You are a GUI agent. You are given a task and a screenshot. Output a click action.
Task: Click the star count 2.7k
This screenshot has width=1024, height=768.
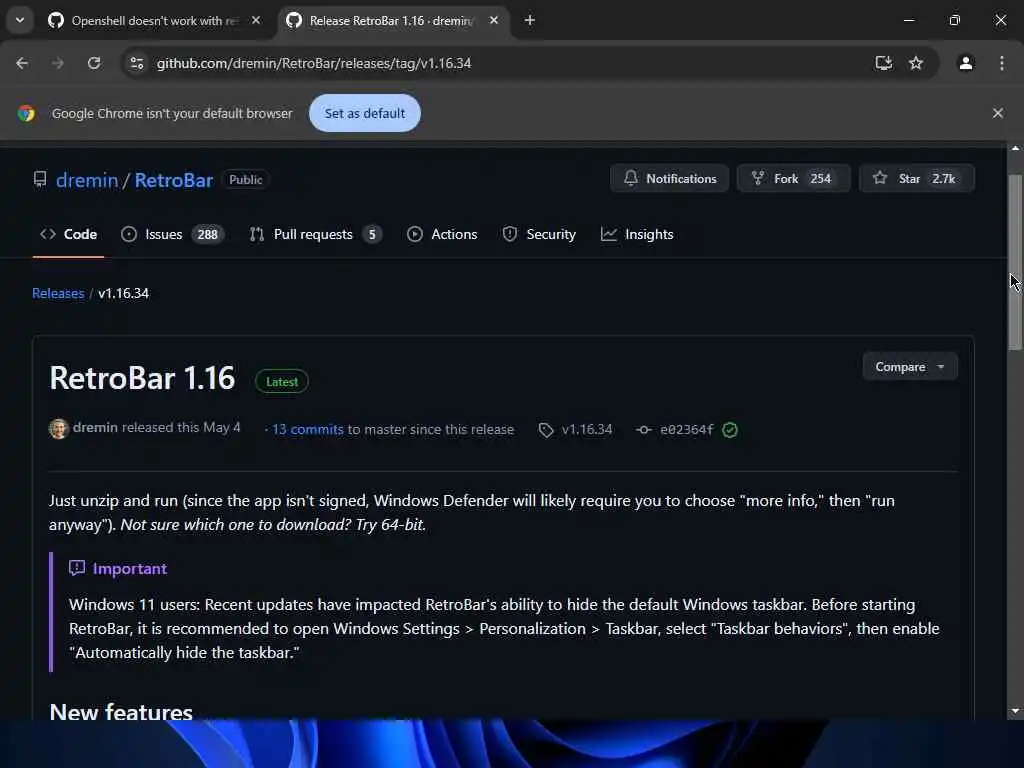tap(944, 178)
